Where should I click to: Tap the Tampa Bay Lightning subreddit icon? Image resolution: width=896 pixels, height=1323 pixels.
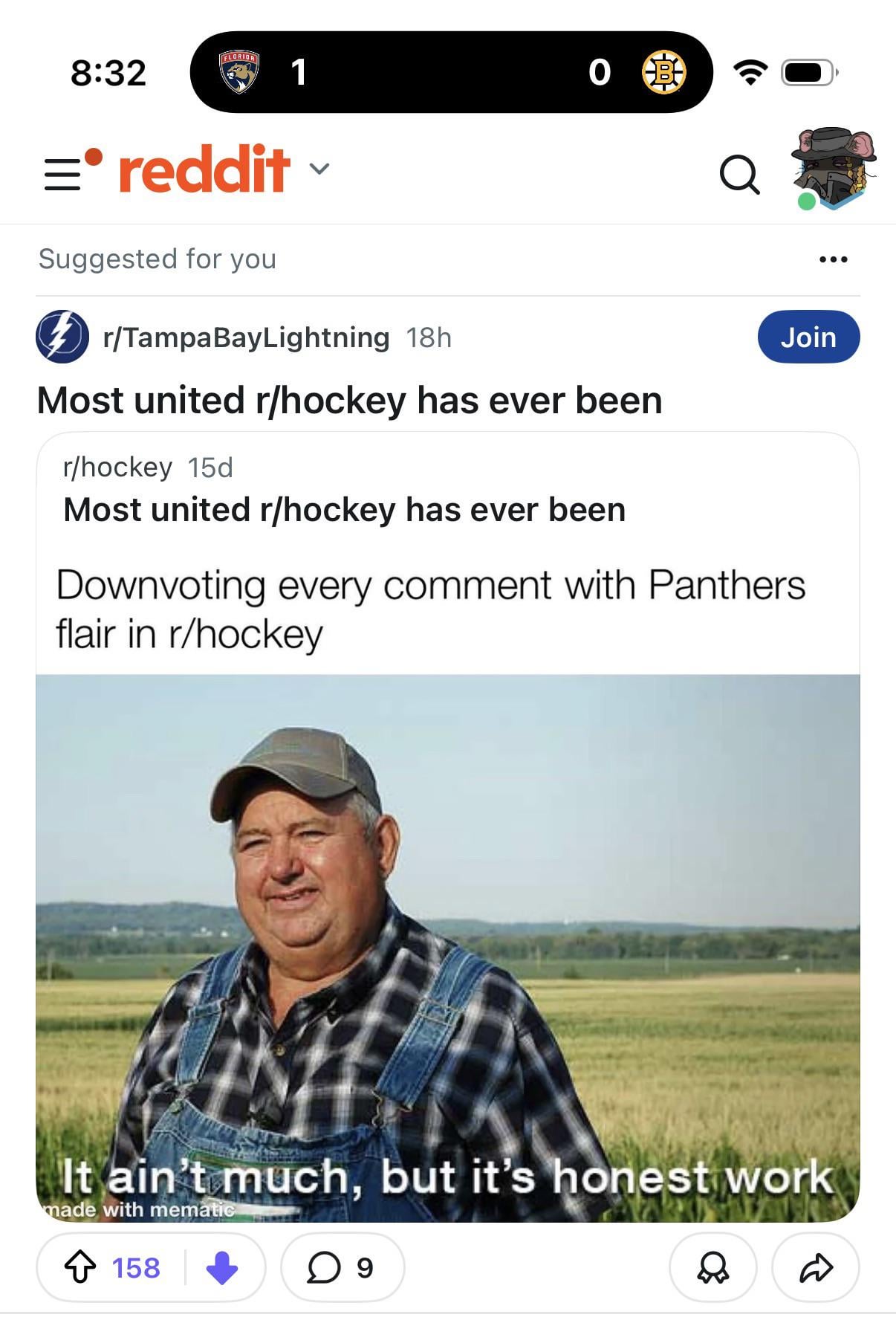click(62, 337)
